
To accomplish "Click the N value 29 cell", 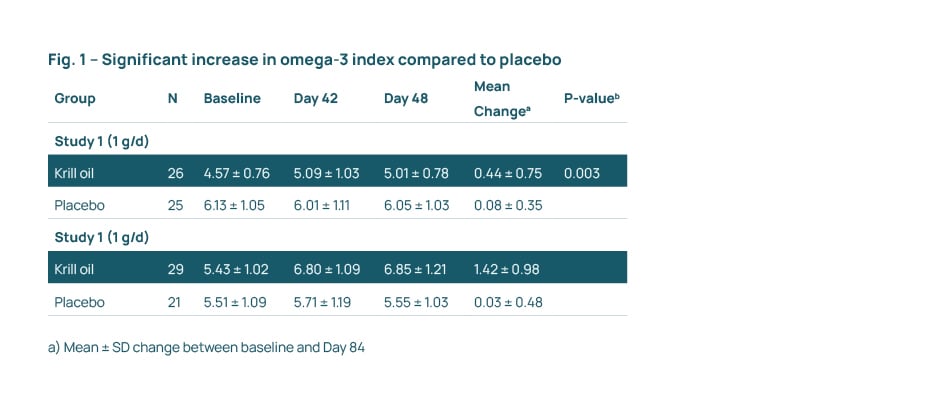I will click(176, 269).
